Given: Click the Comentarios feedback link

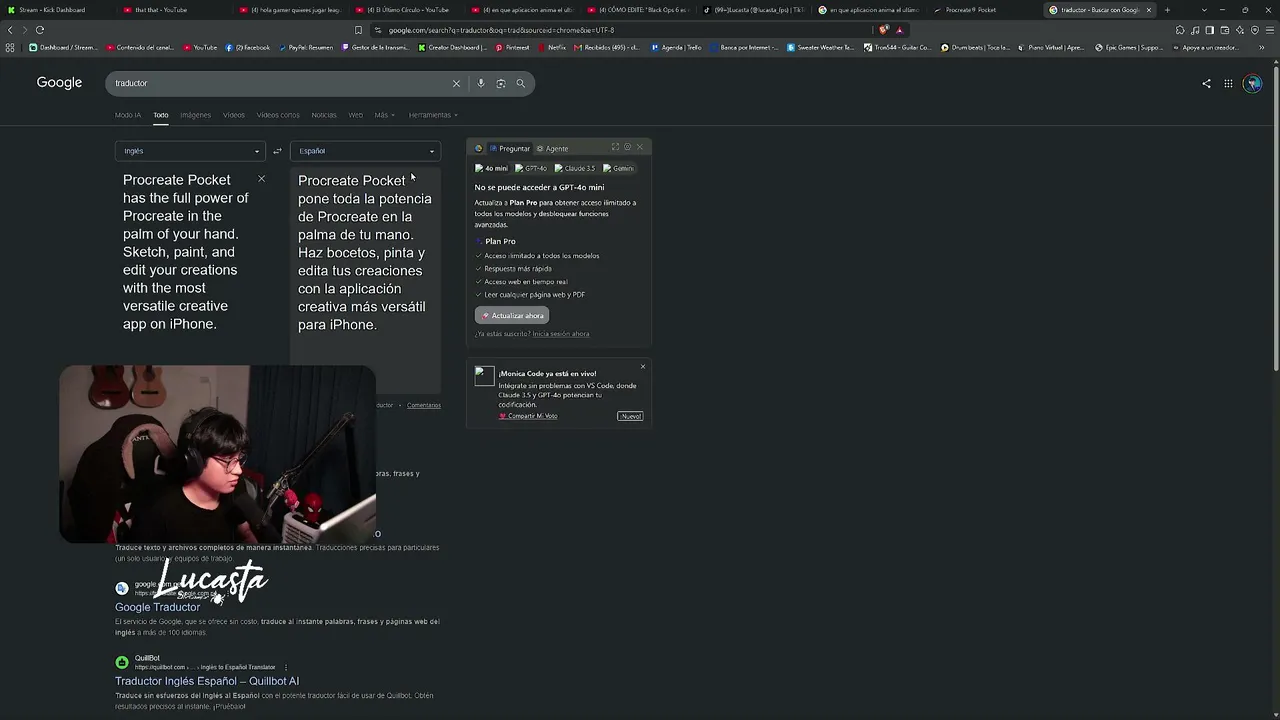Looking at the screenshot, I should (x=424, y=405).
